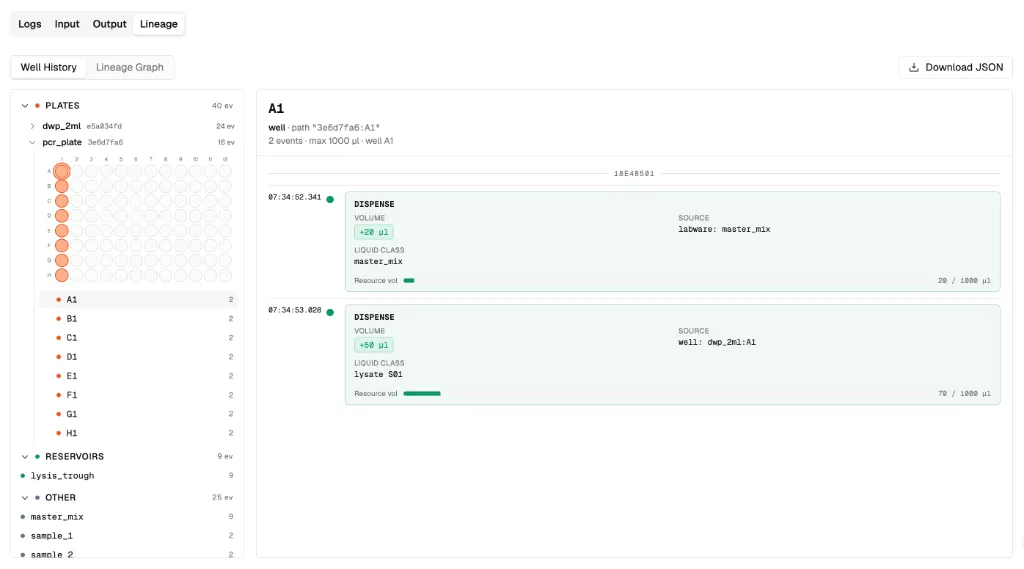The width and height of the screenshot is (1024, 569).
Task: Open the A1 well row
Action: [x=138, y=300]
